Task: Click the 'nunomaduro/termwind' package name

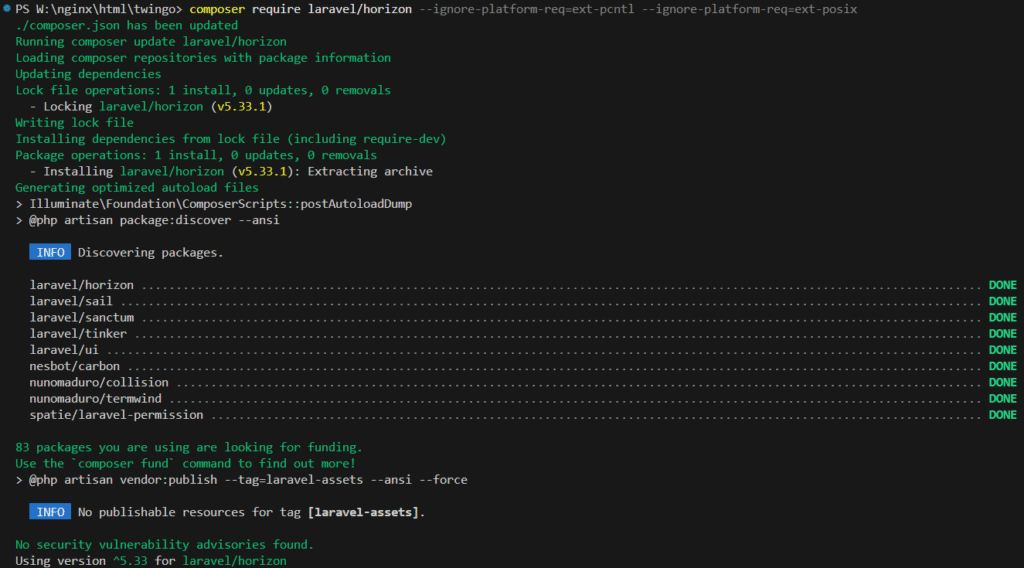Action: tap(95, 399)
